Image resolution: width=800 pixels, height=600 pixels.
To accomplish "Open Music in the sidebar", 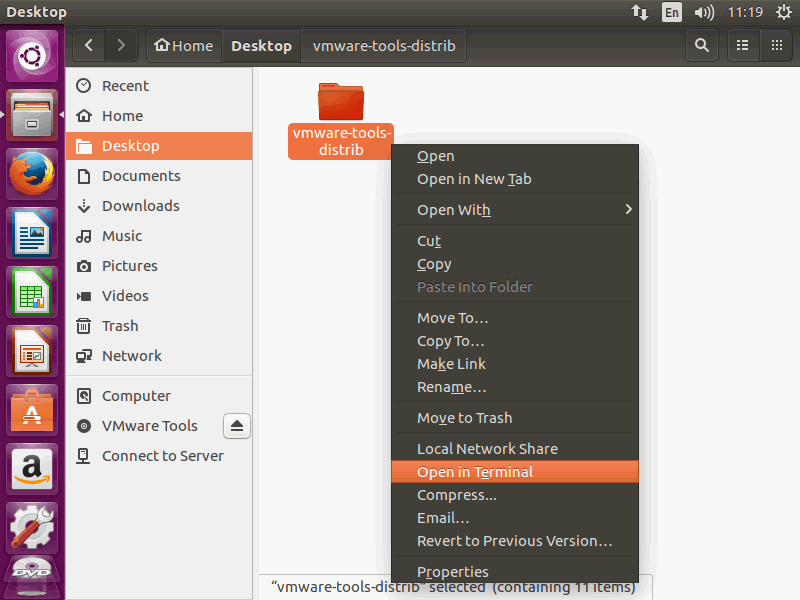I will tap(159, 236).
